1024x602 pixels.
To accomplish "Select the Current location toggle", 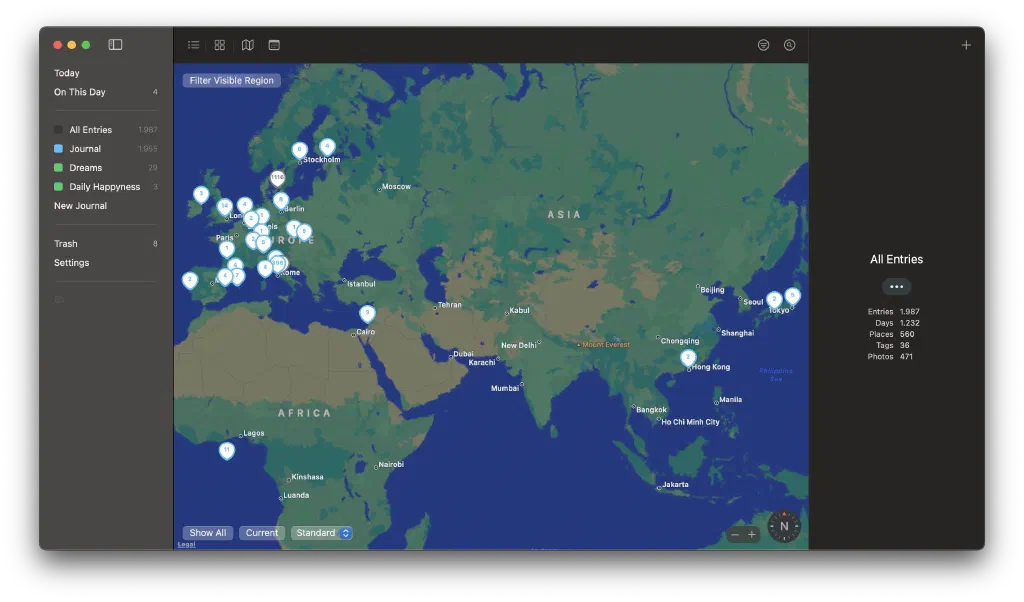I will pos(262,532).
